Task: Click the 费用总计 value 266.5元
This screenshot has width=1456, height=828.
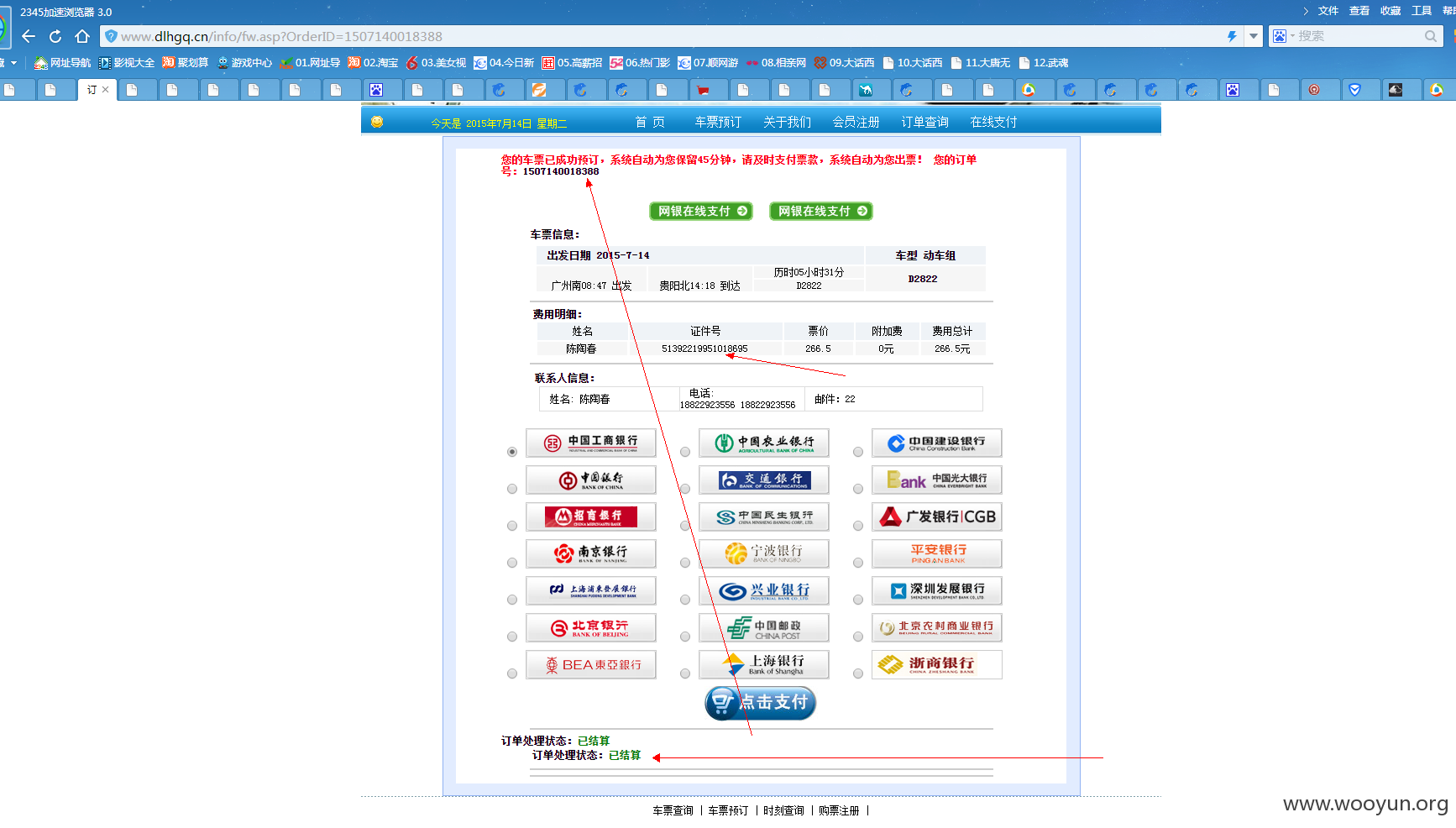Action: 952,348
